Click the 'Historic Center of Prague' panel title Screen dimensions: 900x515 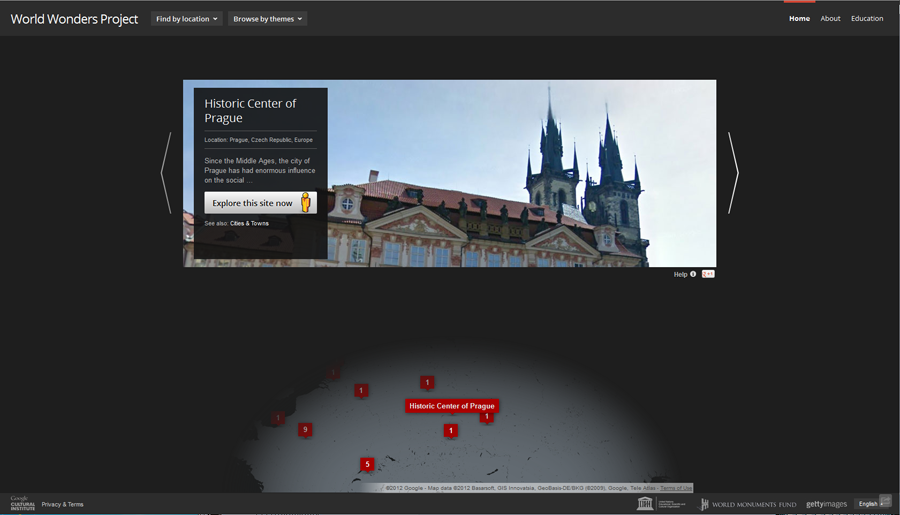(250, 111)
